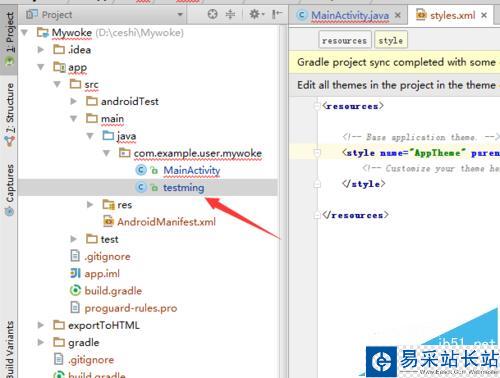Select AndroidManifest.xml in the tree
500x378 pixels.
coord(166,222)
